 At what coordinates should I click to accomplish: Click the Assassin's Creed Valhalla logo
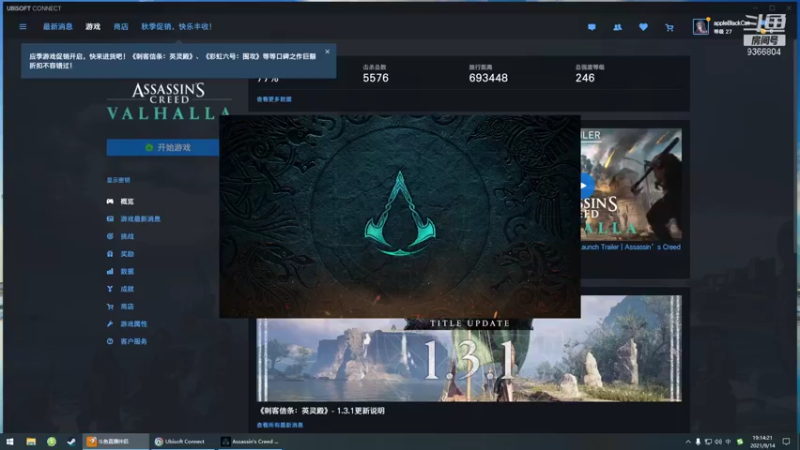click(x=168, y=101)
